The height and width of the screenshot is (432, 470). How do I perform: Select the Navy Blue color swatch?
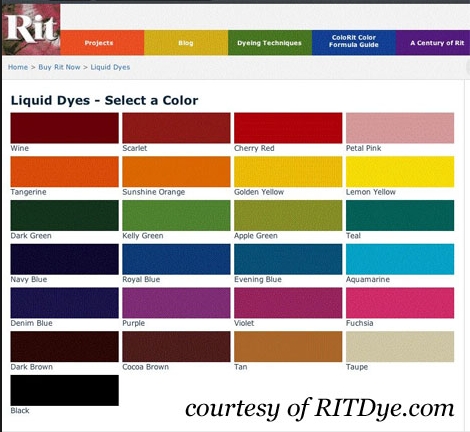[65, 259]
